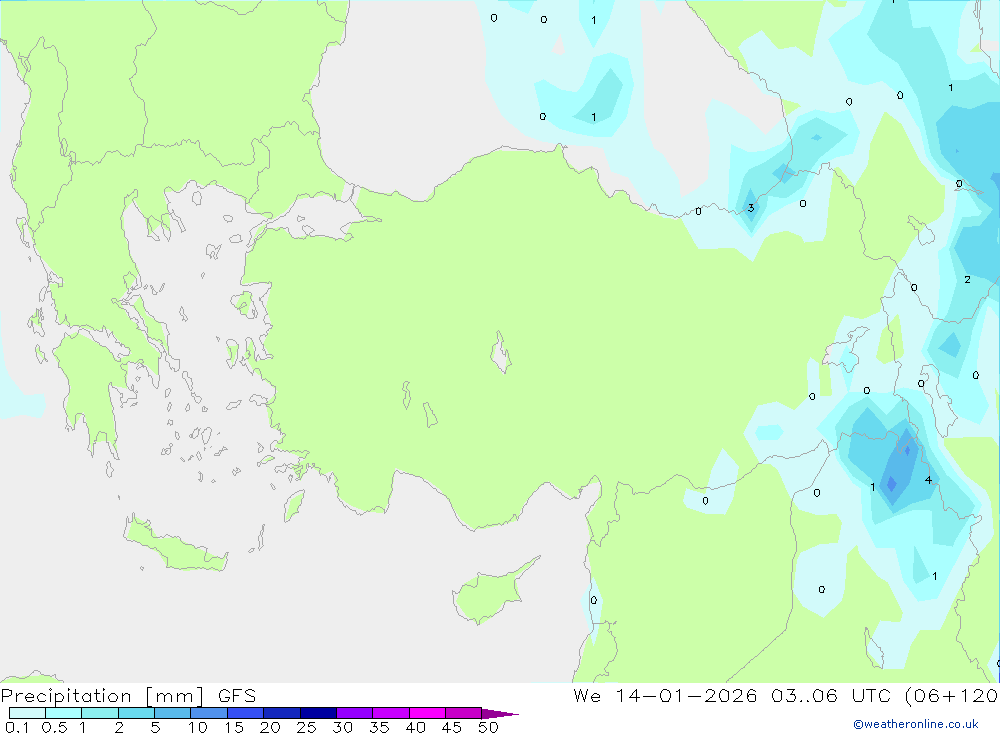1000x733 pixels.
Task: Click the island of Cyprus on the map
Action: 490,592
